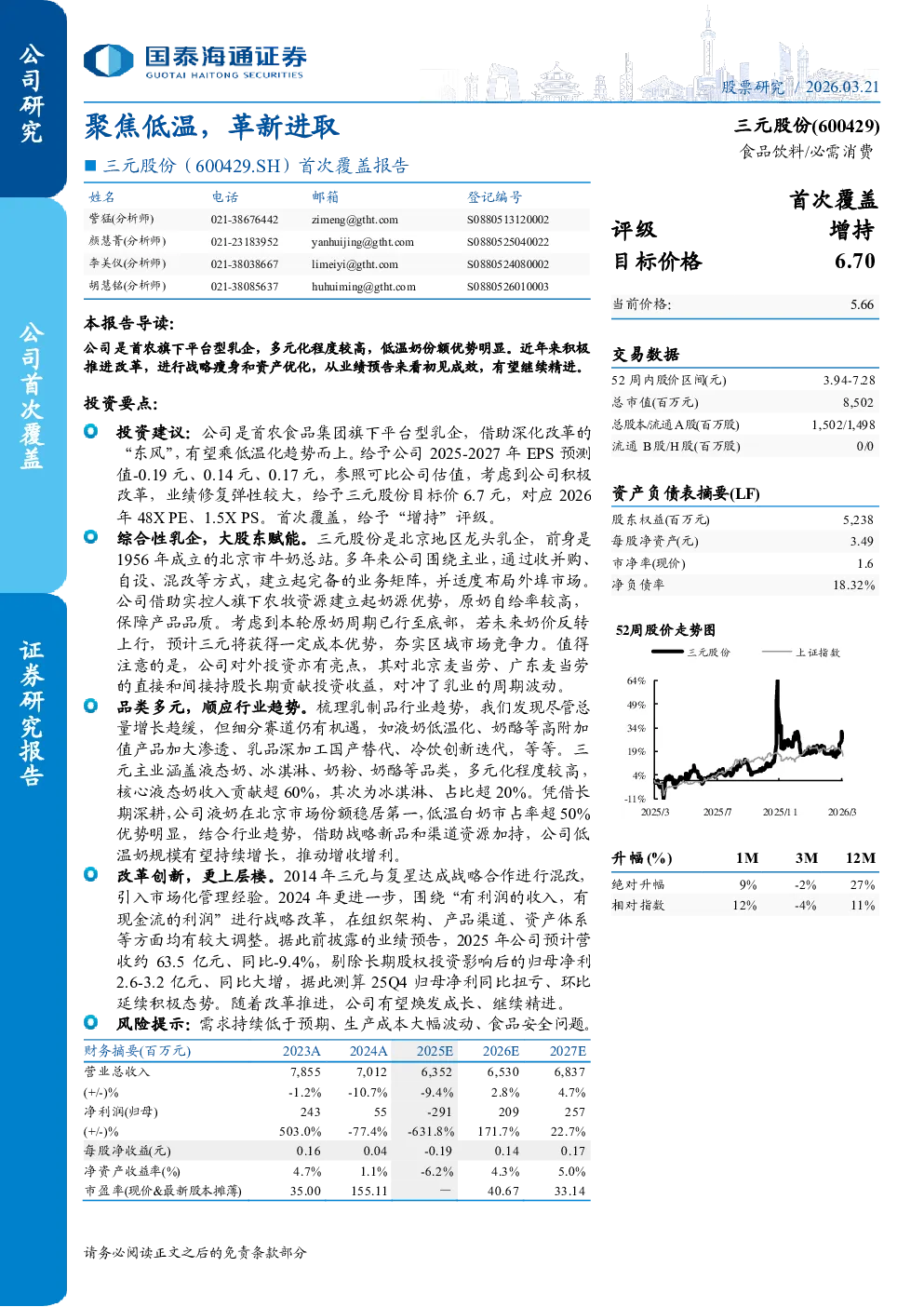Click sidebar label 证券研究报告

[x=32, y=714]
